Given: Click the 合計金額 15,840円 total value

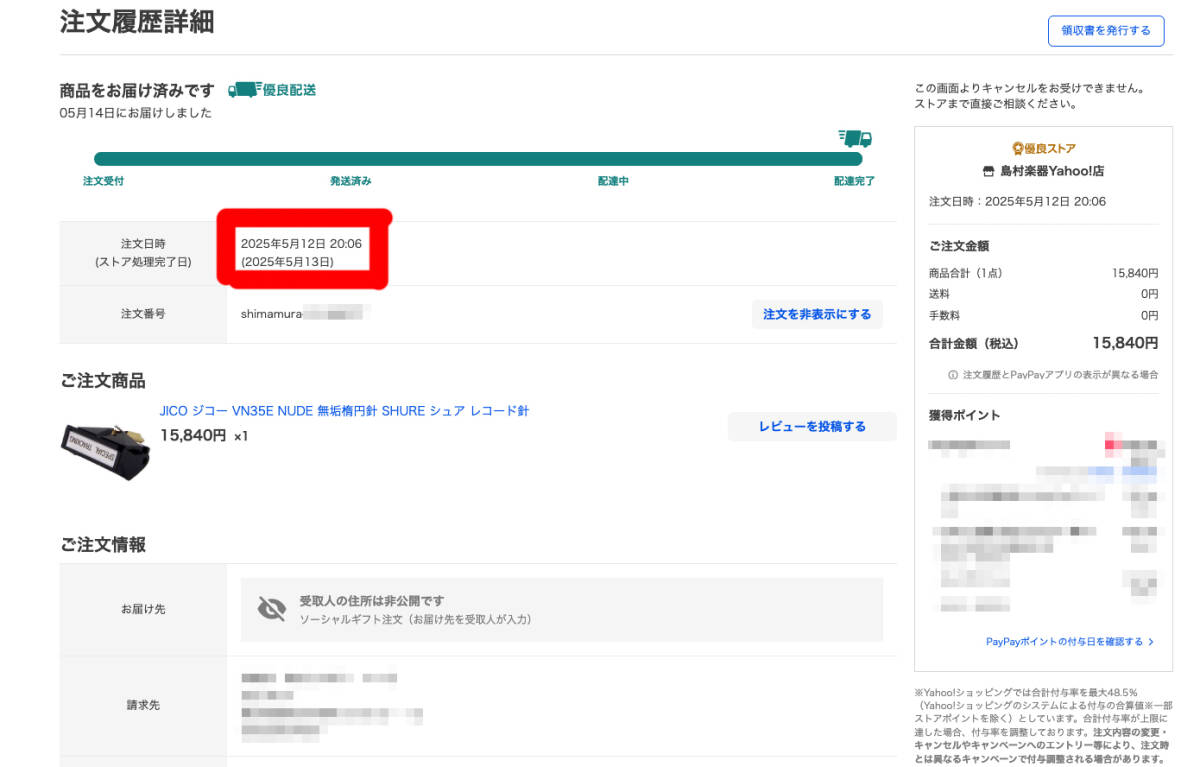Looking at the screenshot, I should tap(1125, 343).
